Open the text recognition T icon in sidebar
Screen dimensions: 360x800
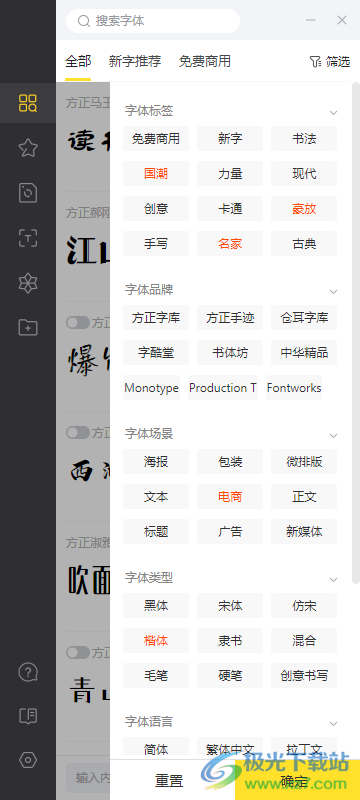click(x=28, y=238)
